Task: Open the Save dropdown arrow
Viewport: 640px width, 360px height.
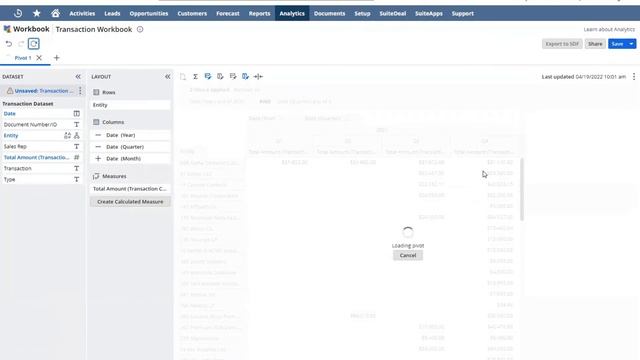Action: click(631, 44)
